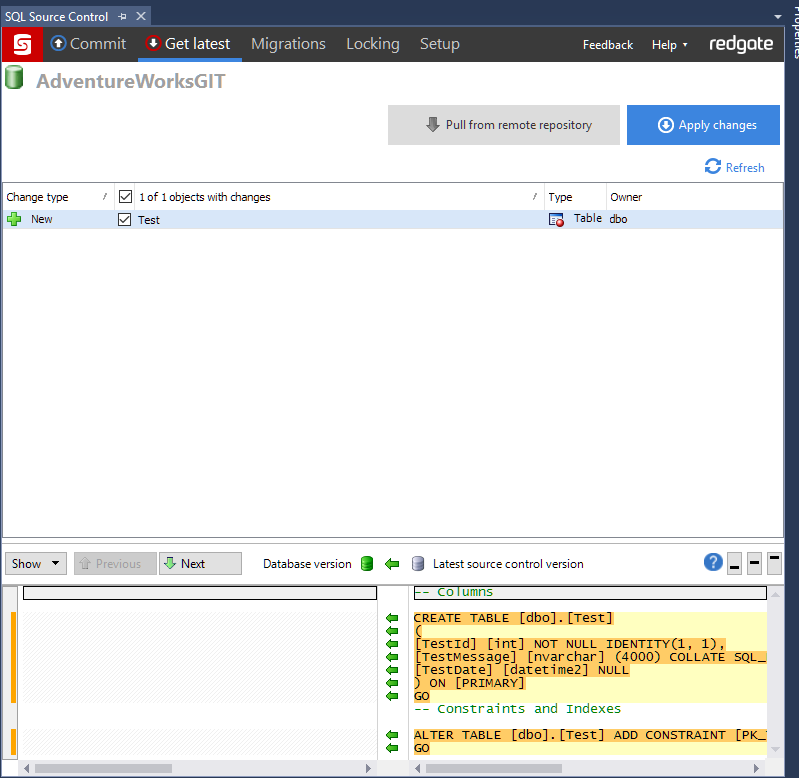Open the Help dropdown menu
Screen dimensions: 799x778
(669, 45)
